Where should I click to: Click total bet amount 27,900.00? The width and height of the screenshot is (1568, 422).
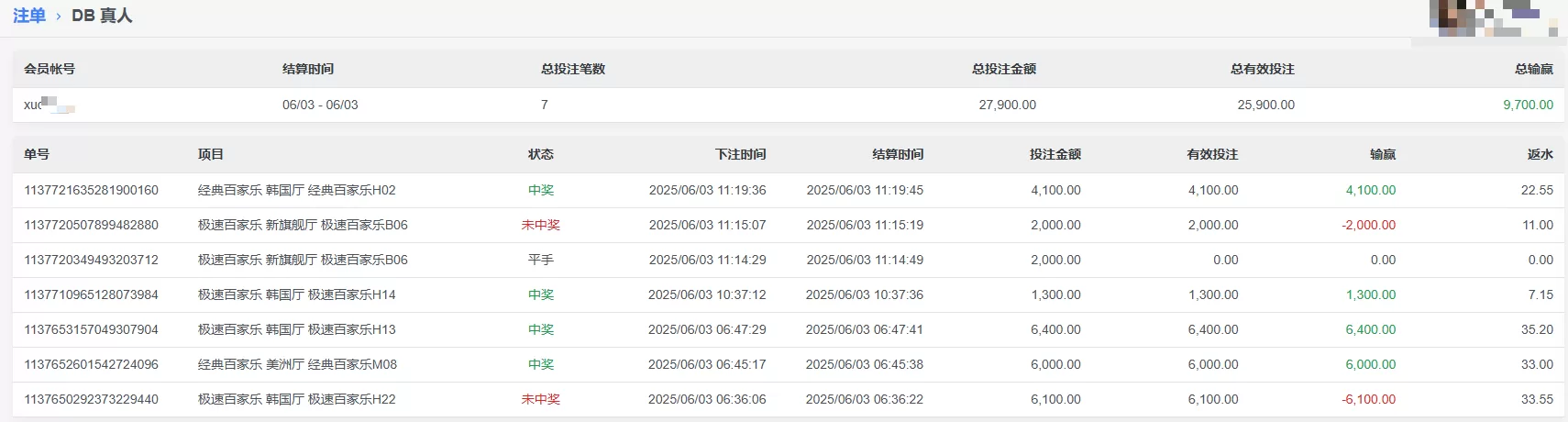pyautogui.click(x=1008, y=105)
